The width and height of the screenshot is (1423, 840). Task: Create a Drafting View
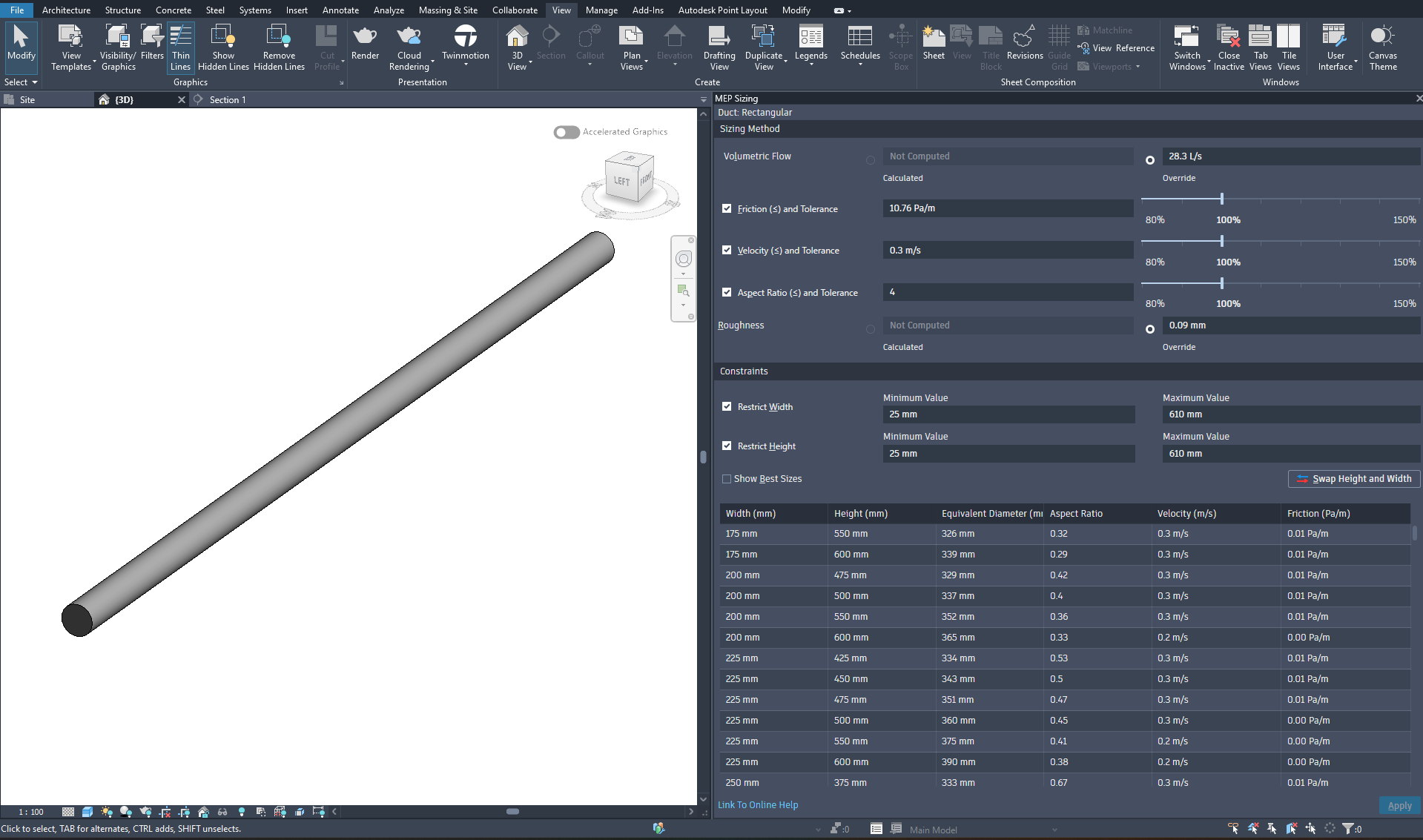coord(719,47)
